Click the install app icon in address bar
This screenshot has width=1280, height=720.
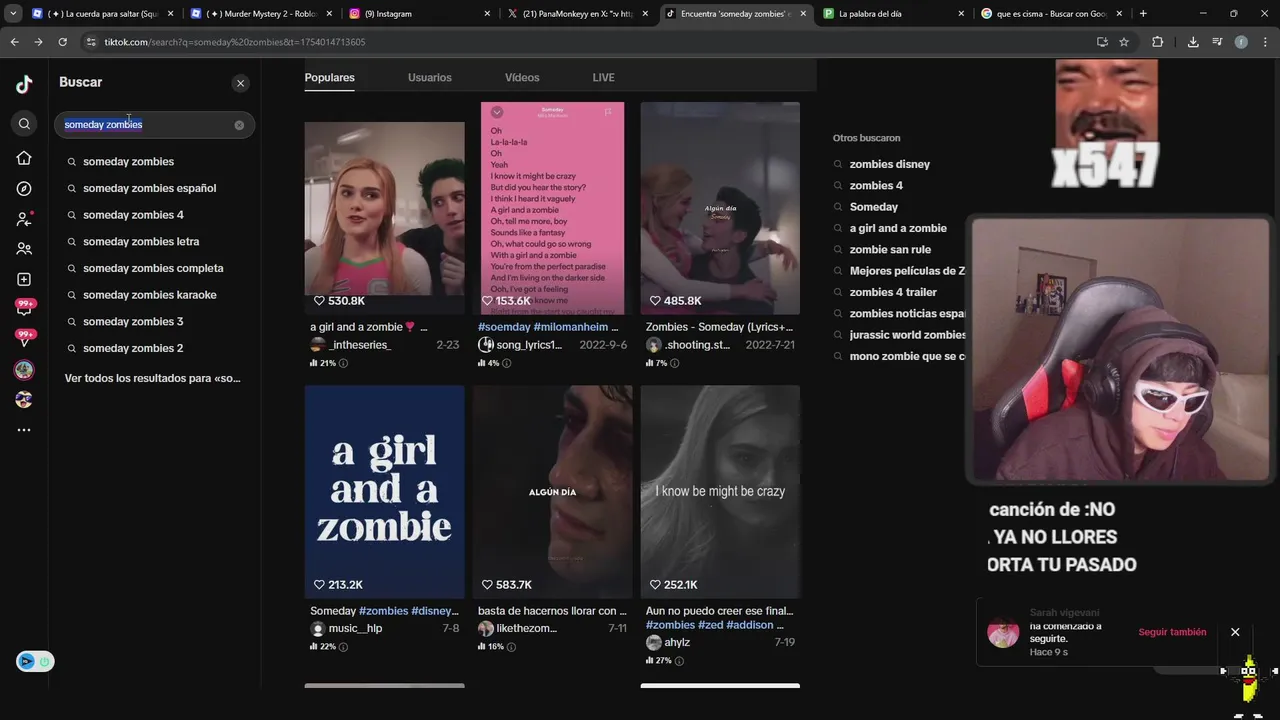tap(1102, 42)
